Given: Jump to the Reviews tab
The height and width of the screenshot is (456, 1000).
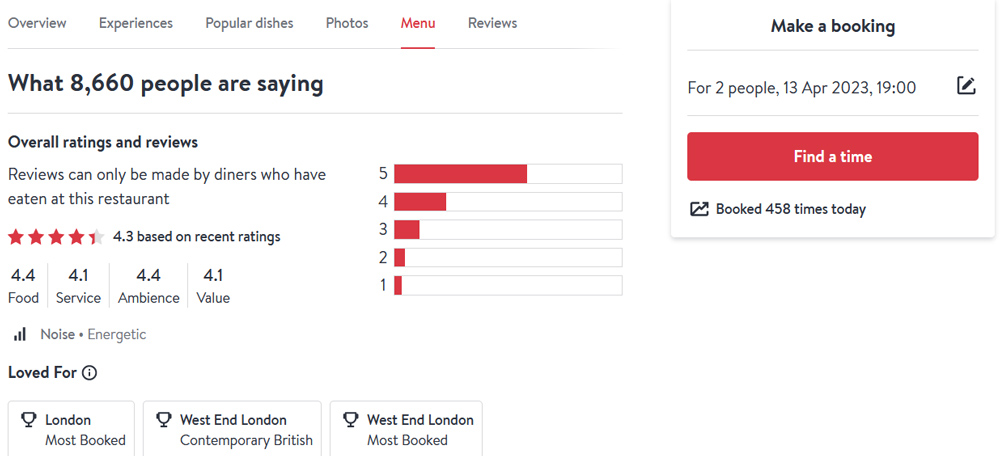Looking at the screenshot, I should pyautogui.click(x=492, y=23).
